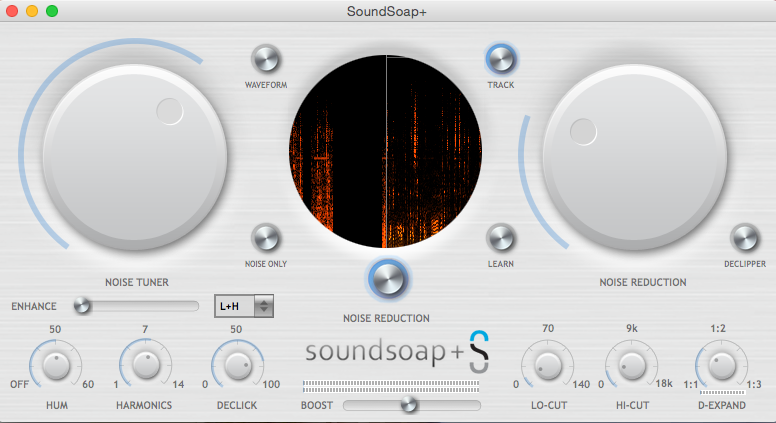Click the Boost slider handle
The height and width of the screenshot is (423, 776).
(409, 405)
